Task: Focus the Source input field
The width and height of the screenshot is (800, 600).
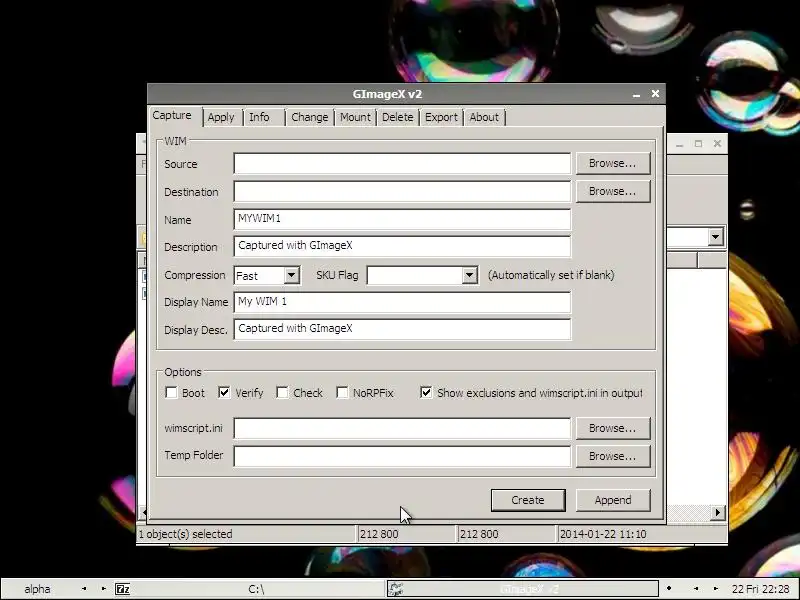Action: click(402, 164)
